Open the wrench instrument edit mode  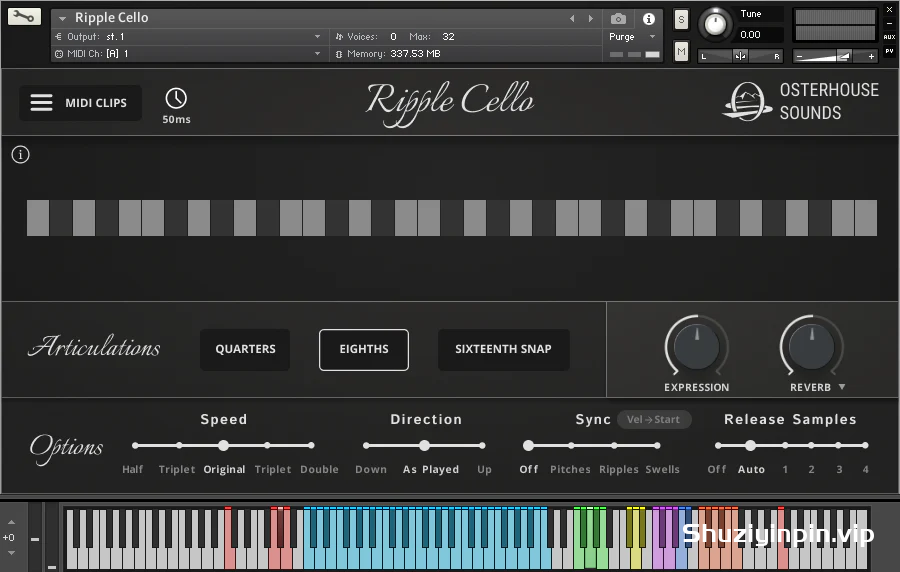(24, 16)
